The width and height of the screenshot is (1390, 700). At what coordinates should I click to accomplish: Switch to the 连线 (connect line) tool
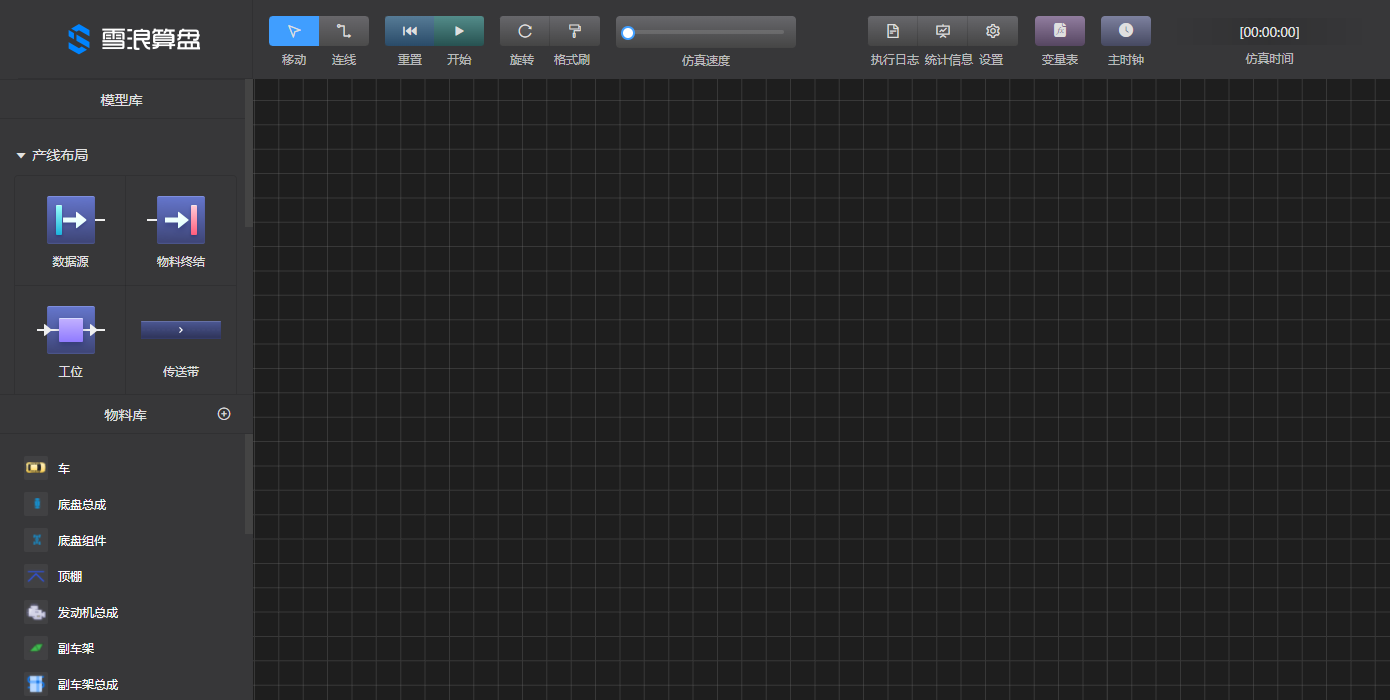[x=344, y=31]
